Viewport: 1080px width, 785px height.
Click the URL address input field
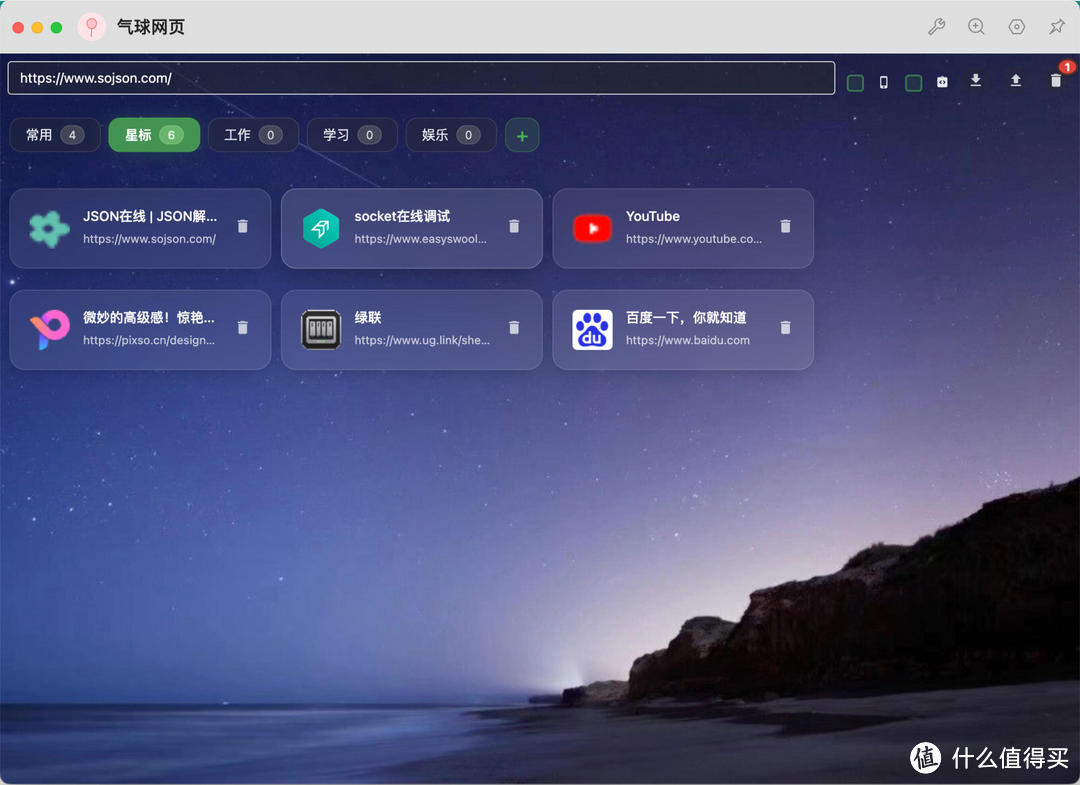click(422, 78)
